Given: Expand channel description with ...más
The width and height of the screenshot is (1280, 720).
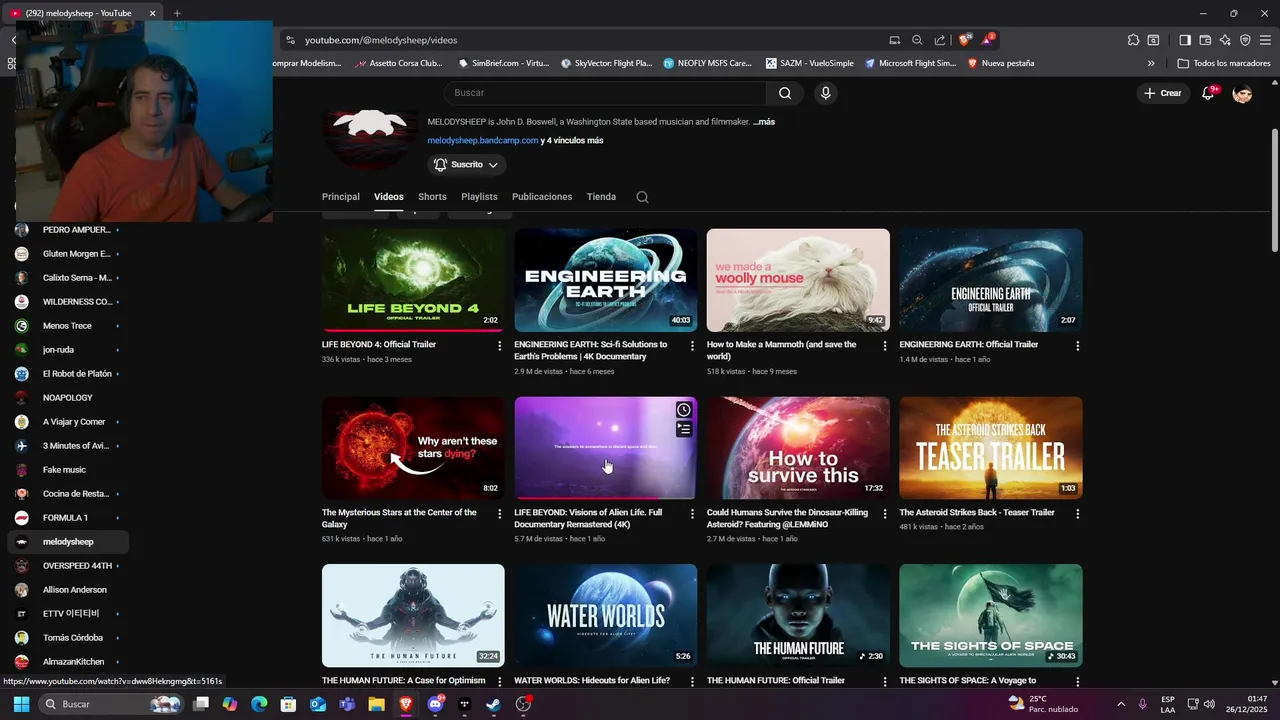Looking at the screenshot, I should [763, 122].
